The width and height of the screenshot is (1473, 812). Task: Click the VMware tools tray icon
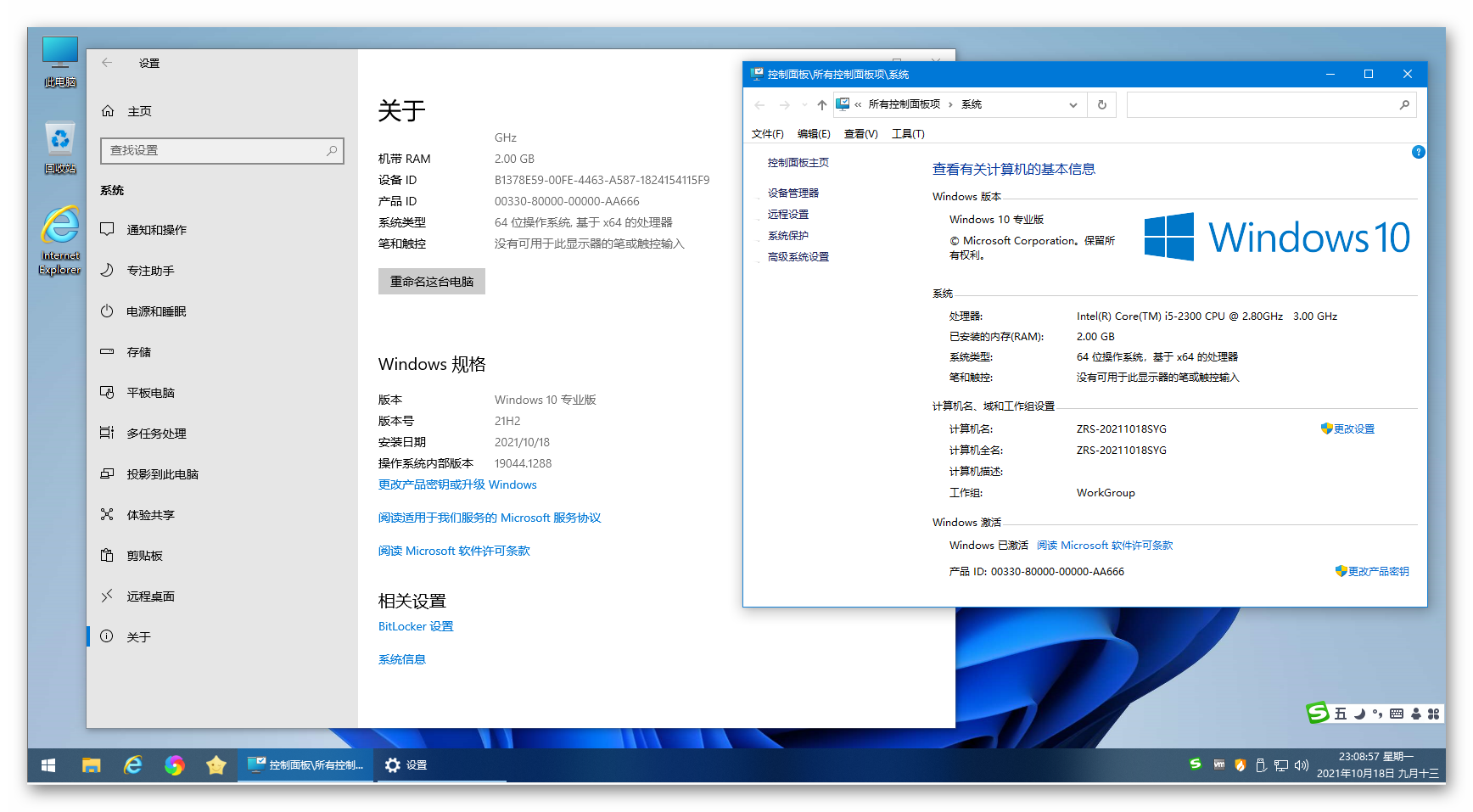coord(1219,764)
